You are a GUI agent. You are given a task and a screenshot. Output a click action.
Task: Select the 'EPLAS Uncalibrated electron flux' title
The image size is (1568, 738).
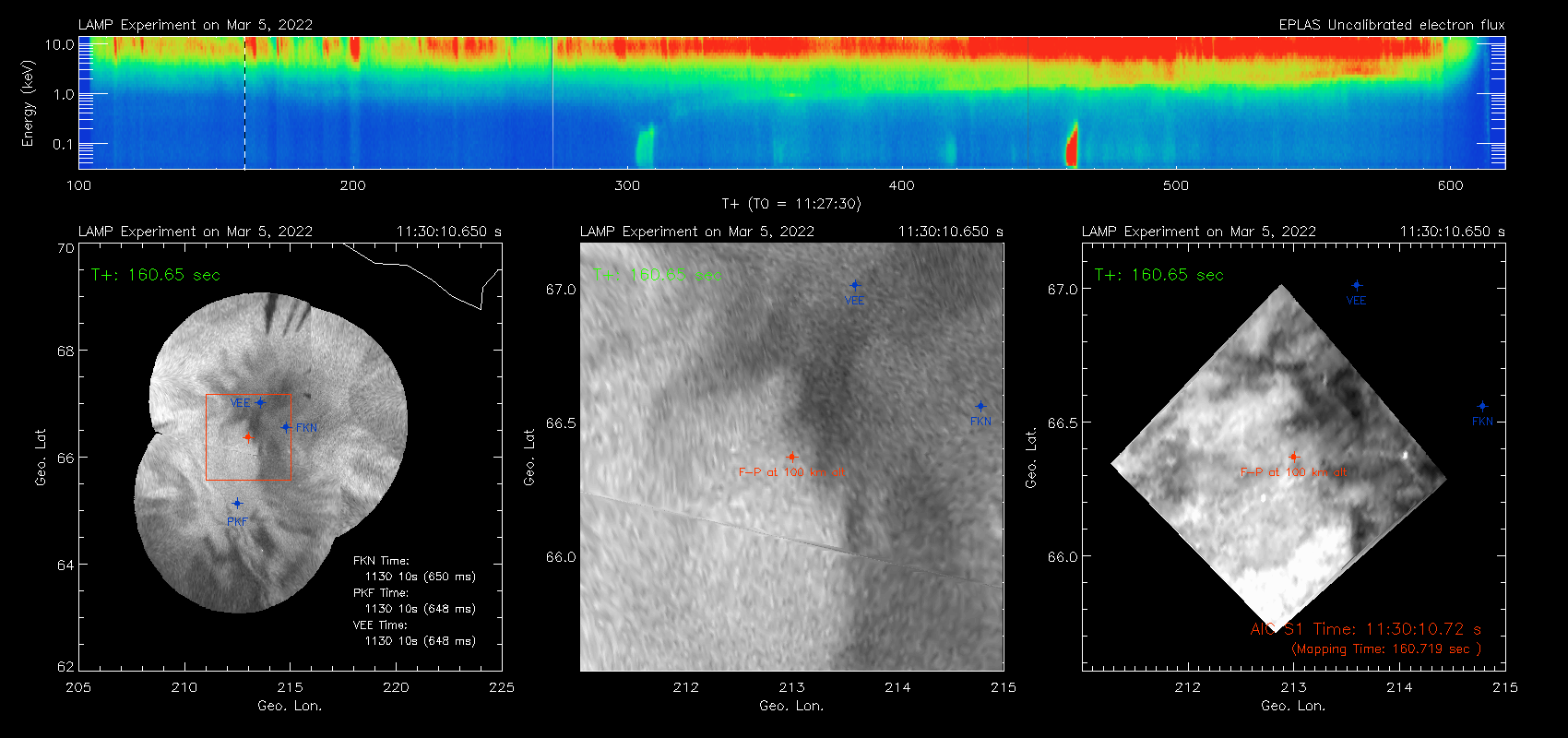pos(1392,25)
